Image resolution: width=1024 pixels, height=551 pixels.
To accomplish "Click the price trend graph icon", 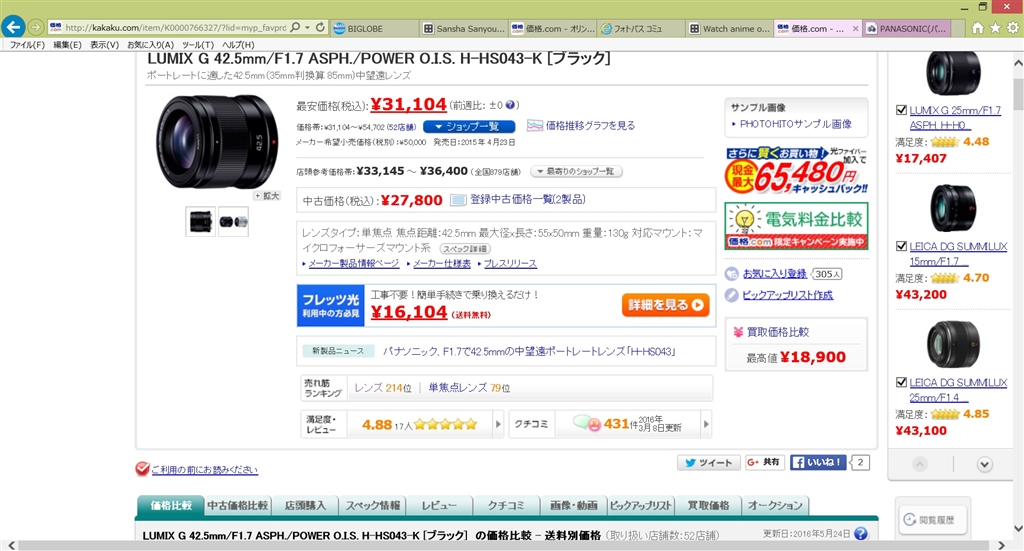I will [x=535, y=125].
